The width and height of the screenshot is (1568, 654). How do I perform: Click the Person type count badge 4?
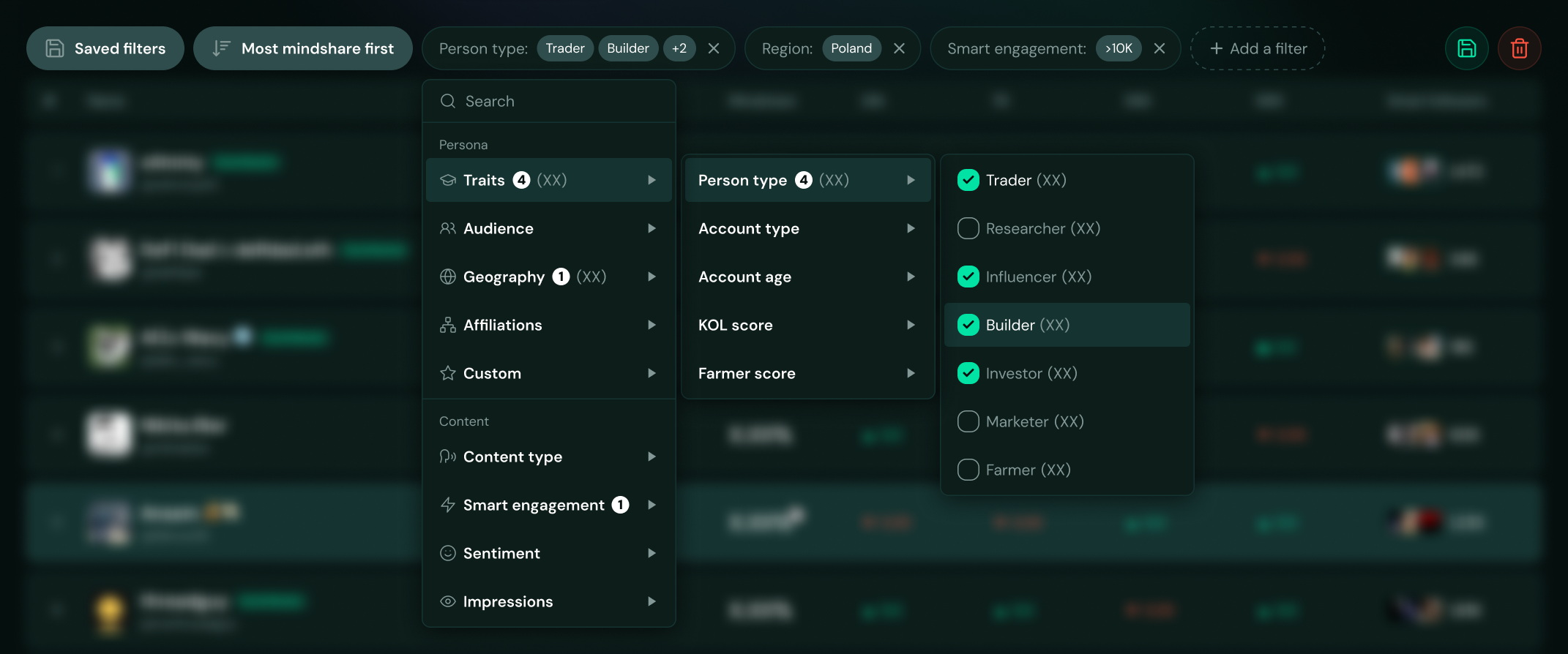pos(804,180)
